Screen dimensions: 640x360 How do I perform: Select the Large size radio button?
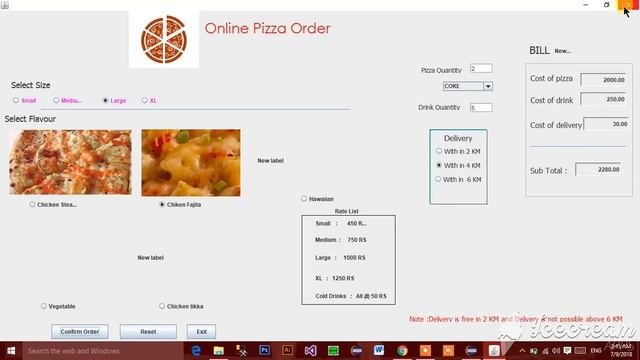(x=105, y=100)
